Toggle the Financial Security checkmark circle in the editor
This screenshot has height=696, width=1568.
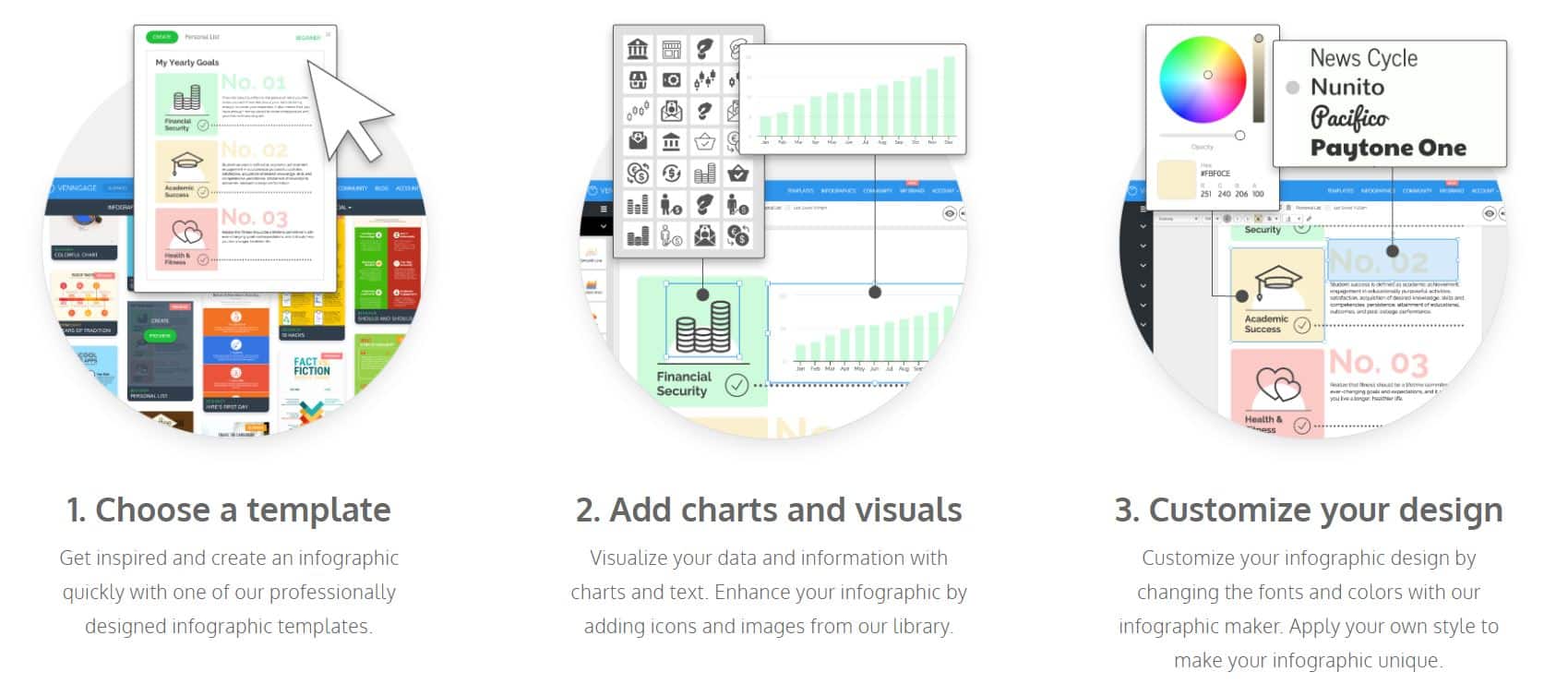click(x=736, y=386)
